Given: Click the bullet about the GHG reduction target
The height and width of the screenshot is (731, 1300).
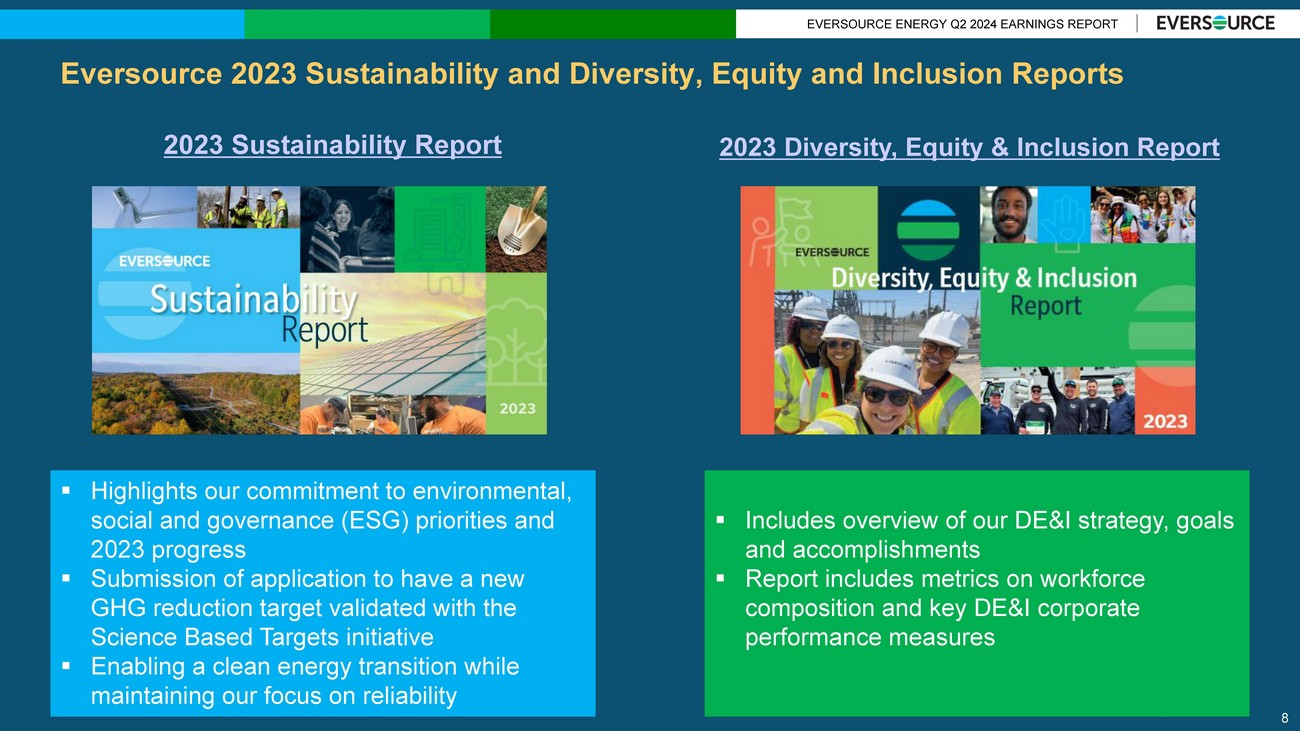Looking at the screenshot, I should [x=306, y=608].
